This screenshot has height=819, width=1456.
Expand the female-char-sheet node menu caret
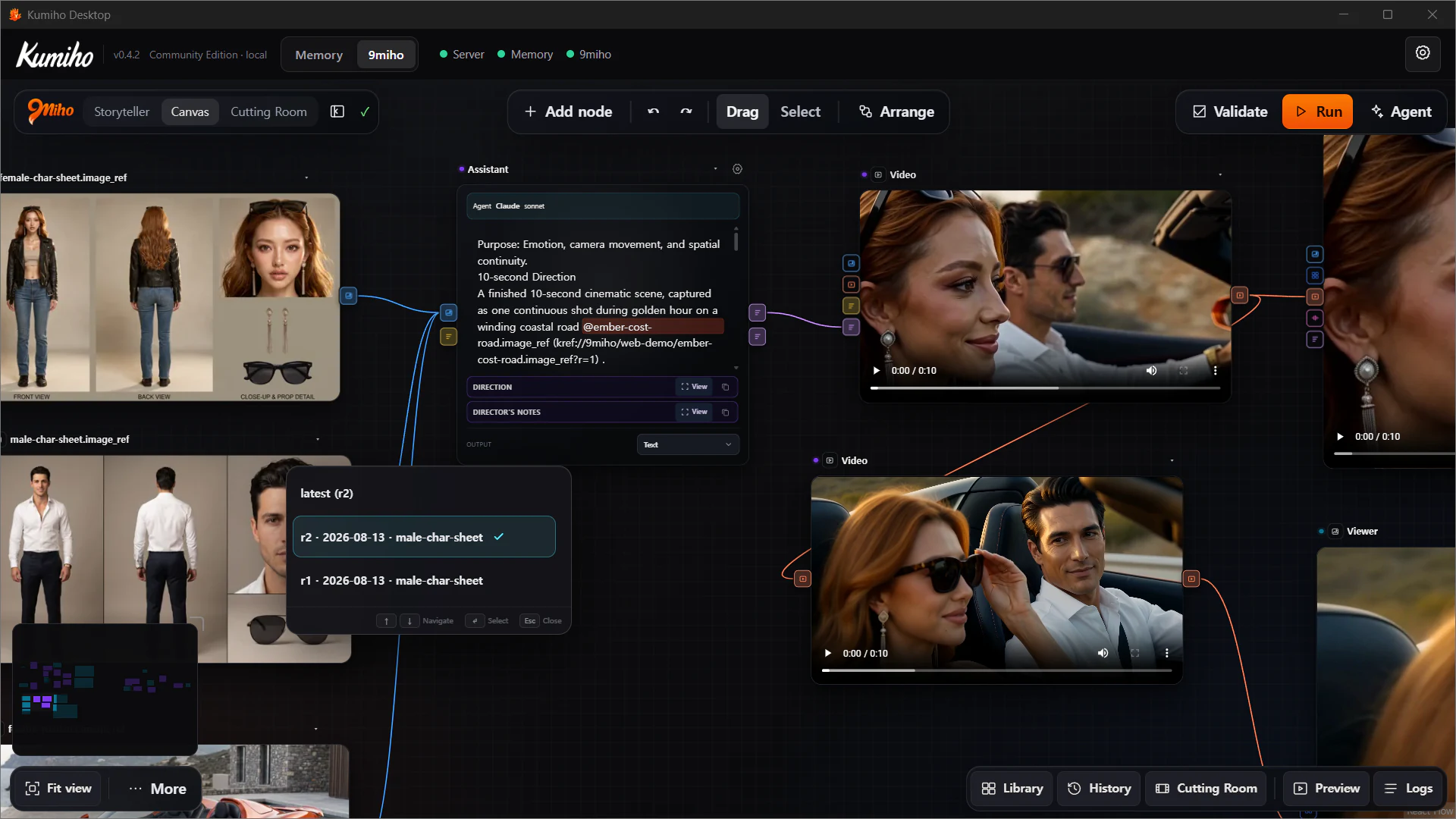coord(306,178)
